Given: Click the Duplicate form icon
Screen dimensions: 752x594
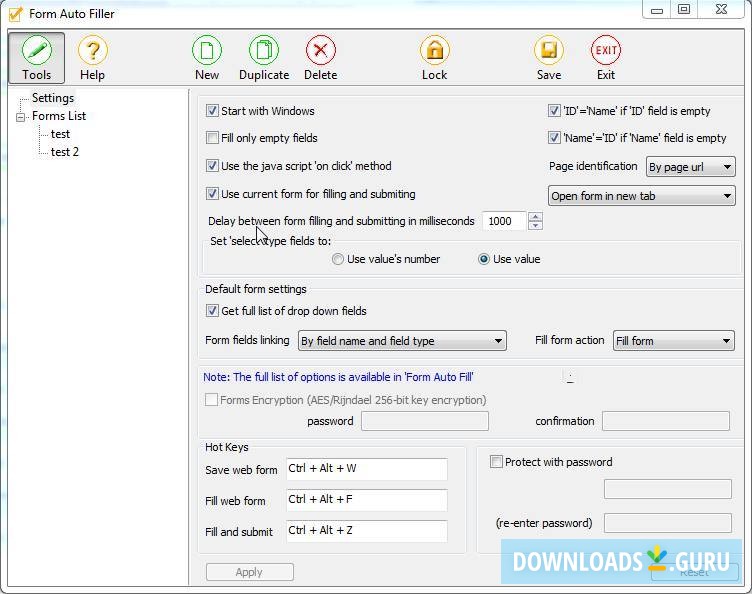Looking at the screenshot, I should pos(264,50).
